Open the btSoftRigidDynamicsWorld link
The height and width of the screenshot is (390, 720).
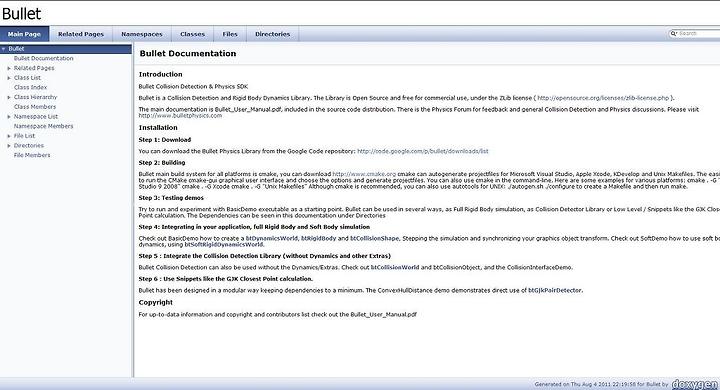pyautogui.click(x=224, y=244)
